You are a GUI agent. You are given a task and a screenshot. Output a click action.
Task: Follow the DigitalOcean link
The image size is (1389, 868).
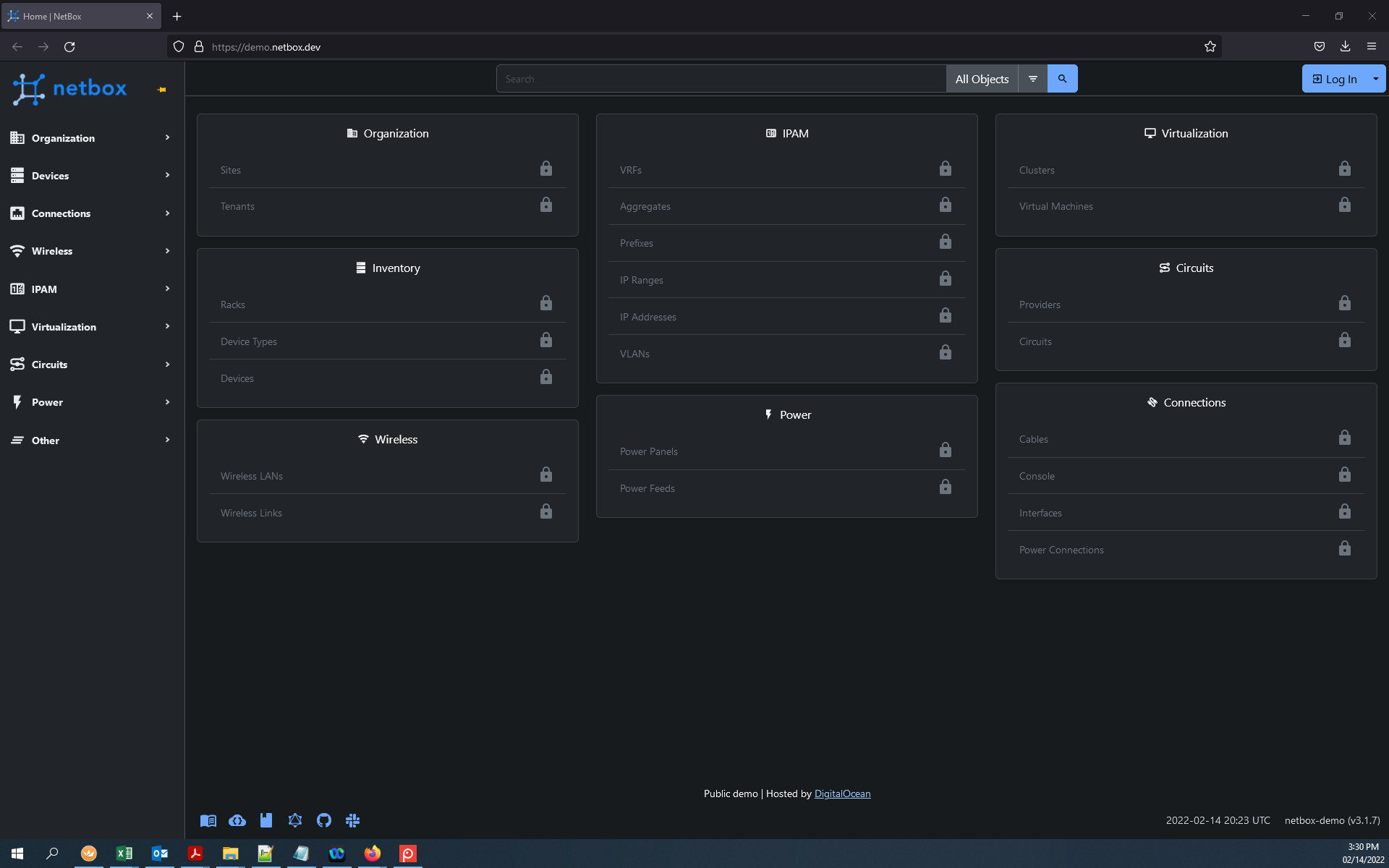[x=842, y=793]
